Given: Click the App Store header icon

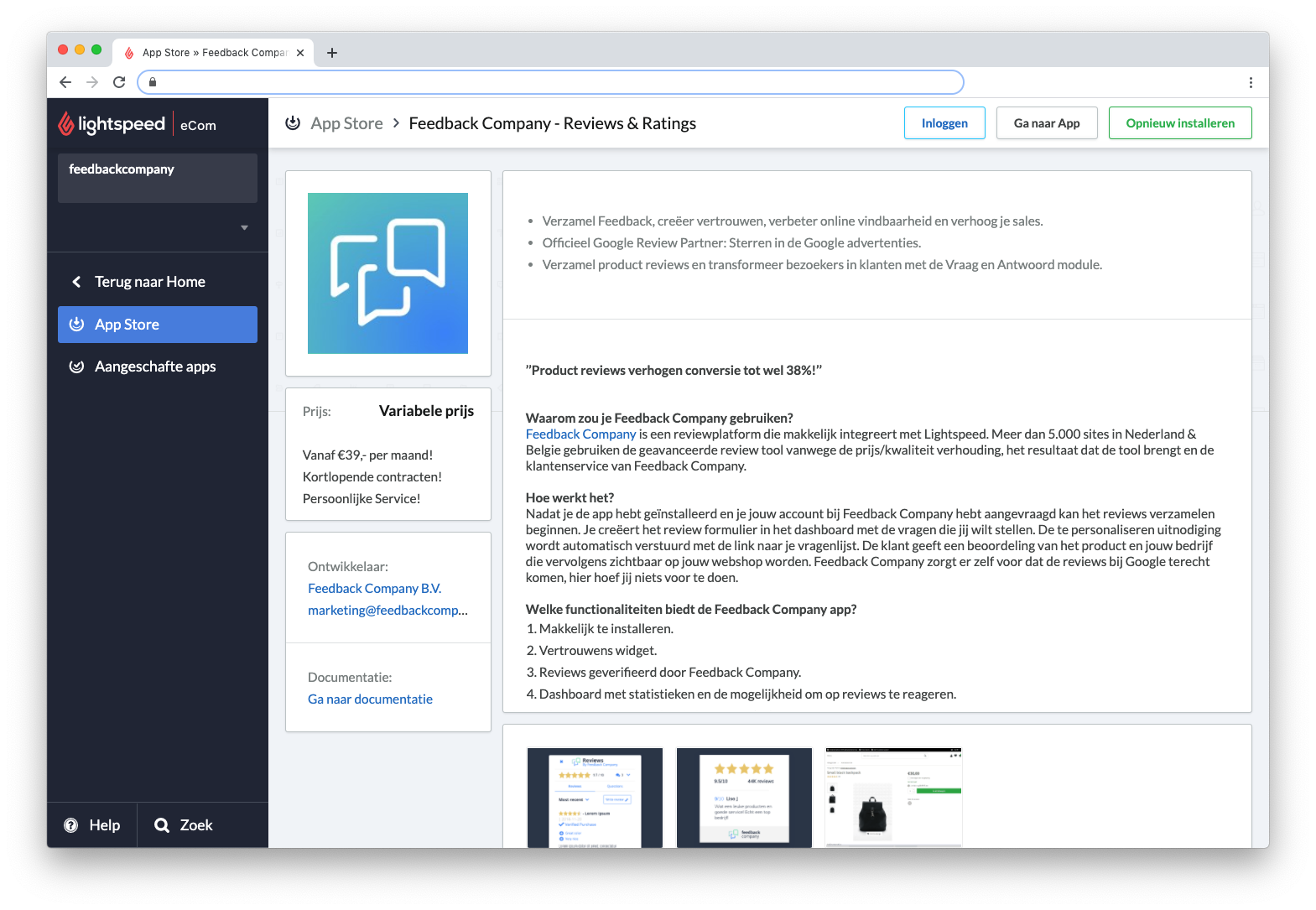Looking at the screenshot, I should click(x=293, y=123).
